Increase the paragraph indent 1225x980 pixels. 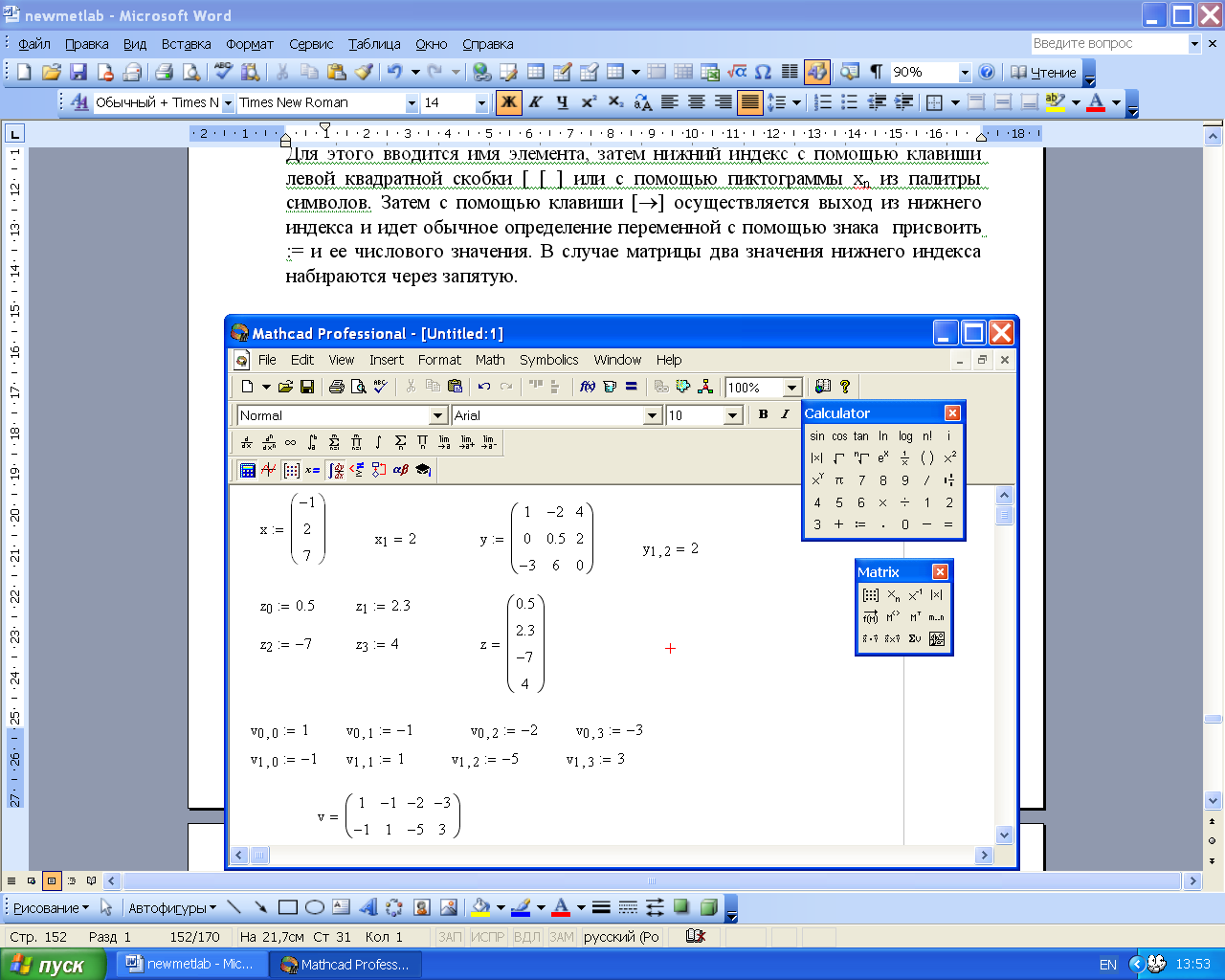[x=902, y=102]
